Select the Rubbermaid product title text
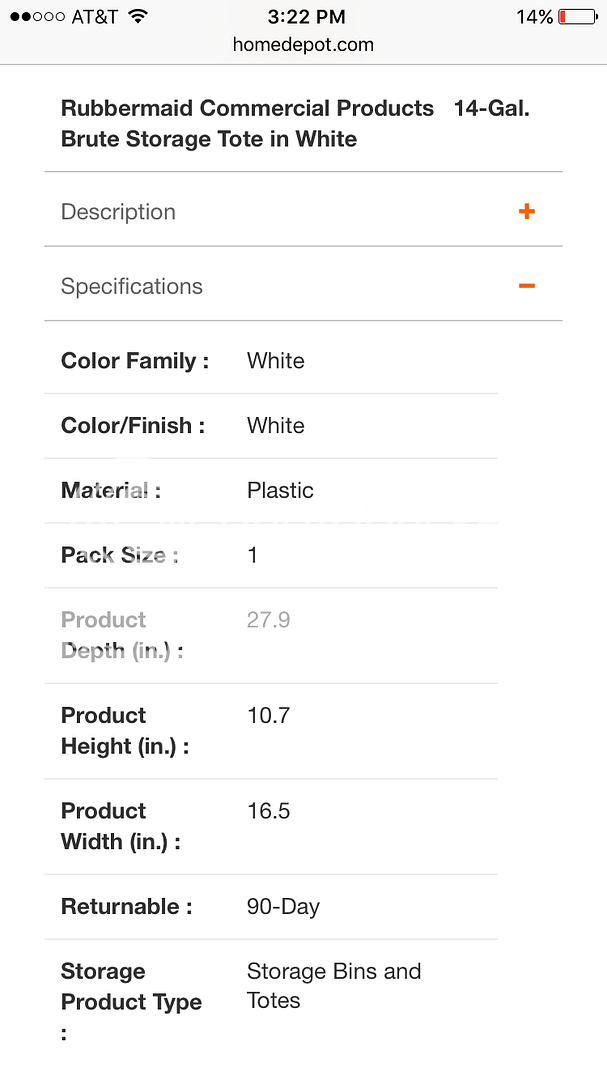The image size is (607, 1080). pos(295,123)
